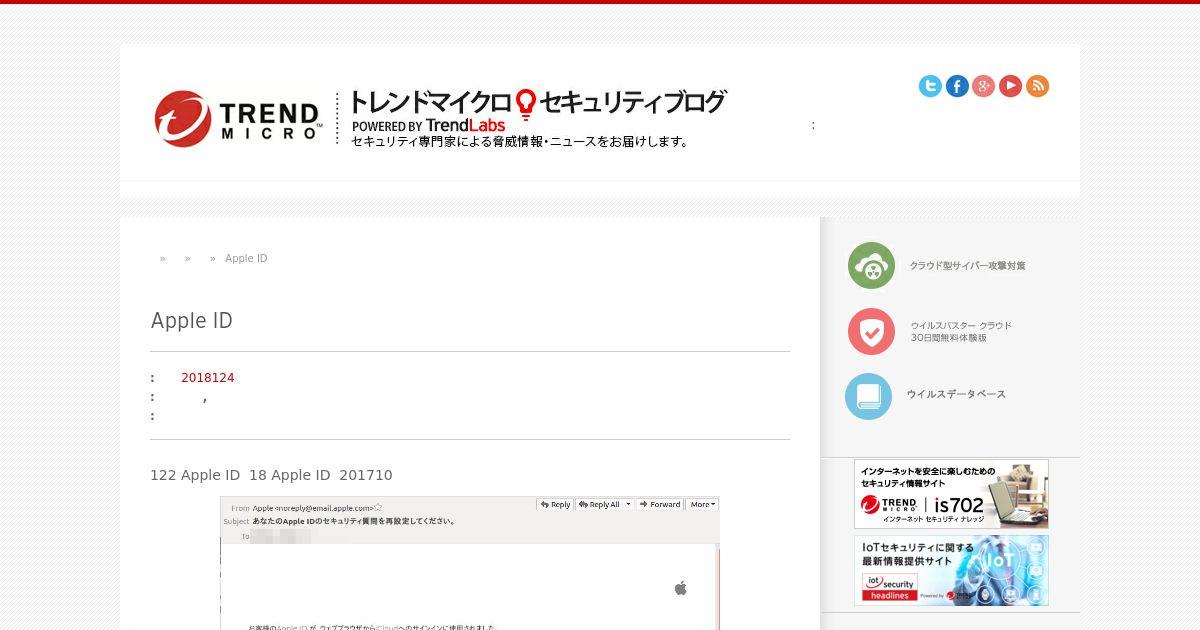Image resolution: width=1200 pixels, height=630 pixels.
Task: Click the Apple ID breadcrumb item
Action: pos(246,258)
